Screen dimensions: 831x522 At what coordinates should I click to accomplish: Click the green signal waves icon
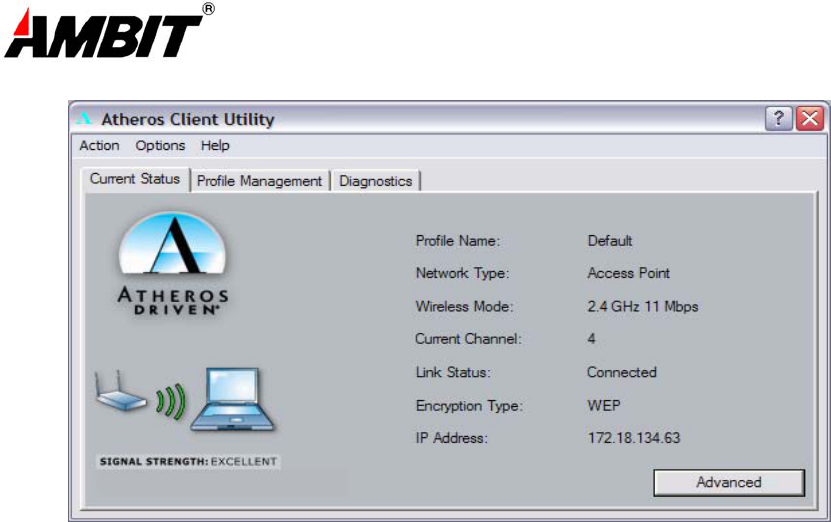pyautogui.click(x=171, y=401)
